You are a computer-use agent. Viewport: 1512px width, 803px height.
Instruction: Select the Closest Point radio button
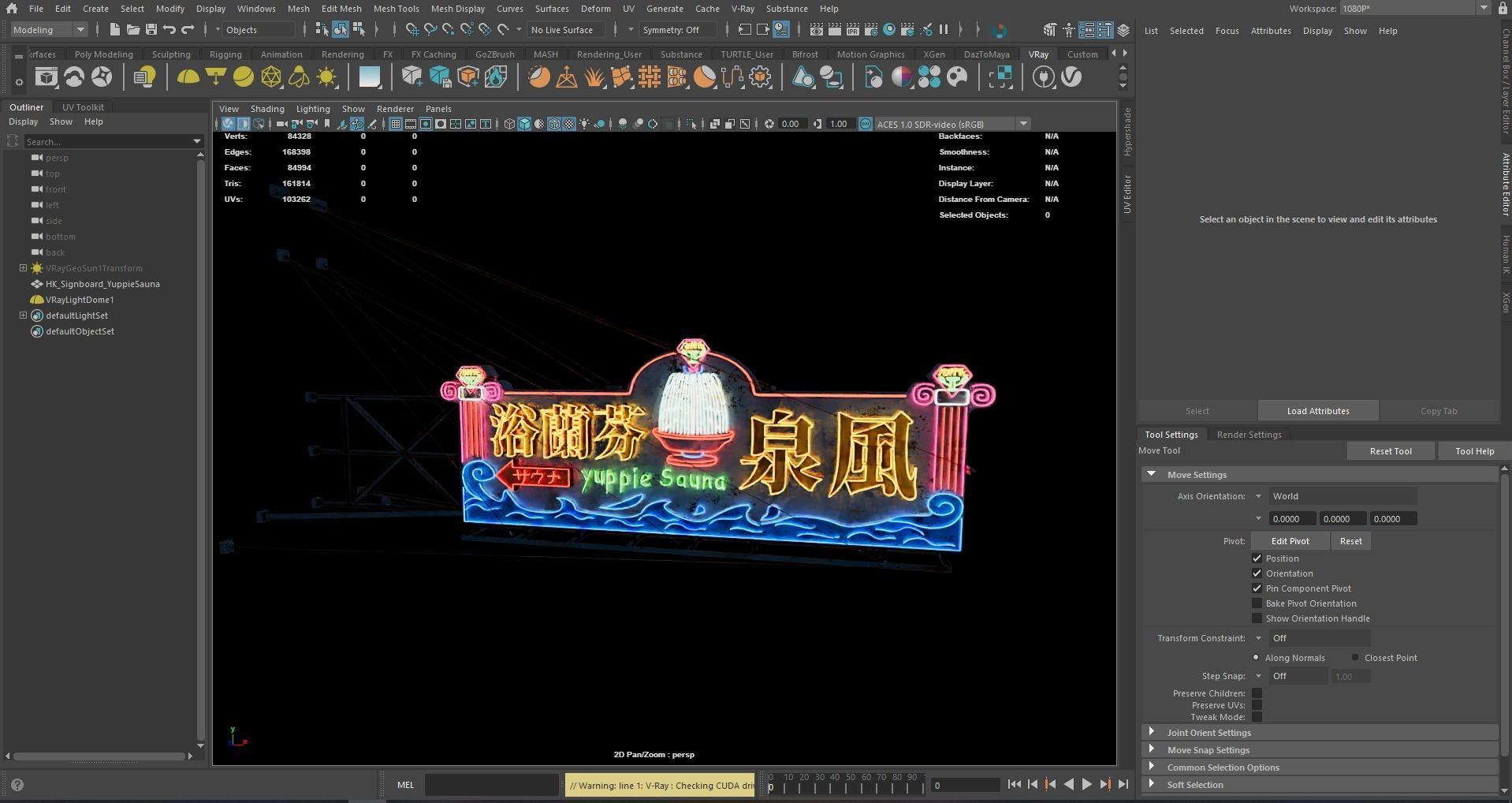click(x=1355, y=658)
